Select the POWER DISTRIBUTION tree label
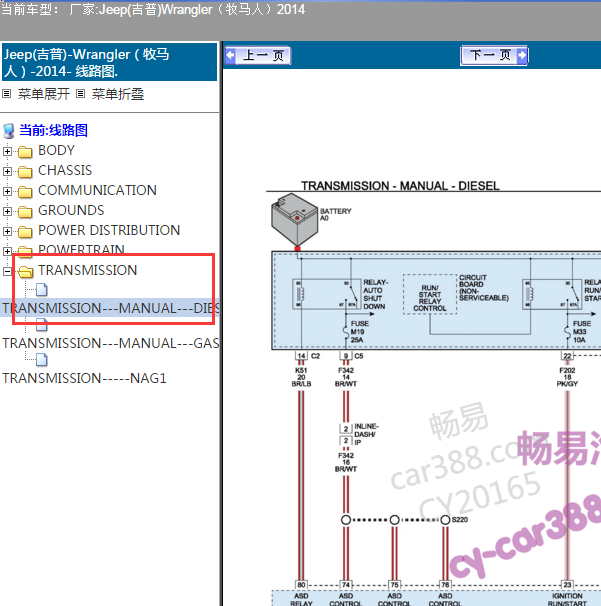This screenshot has height=606, width=601. click(109, 231)
